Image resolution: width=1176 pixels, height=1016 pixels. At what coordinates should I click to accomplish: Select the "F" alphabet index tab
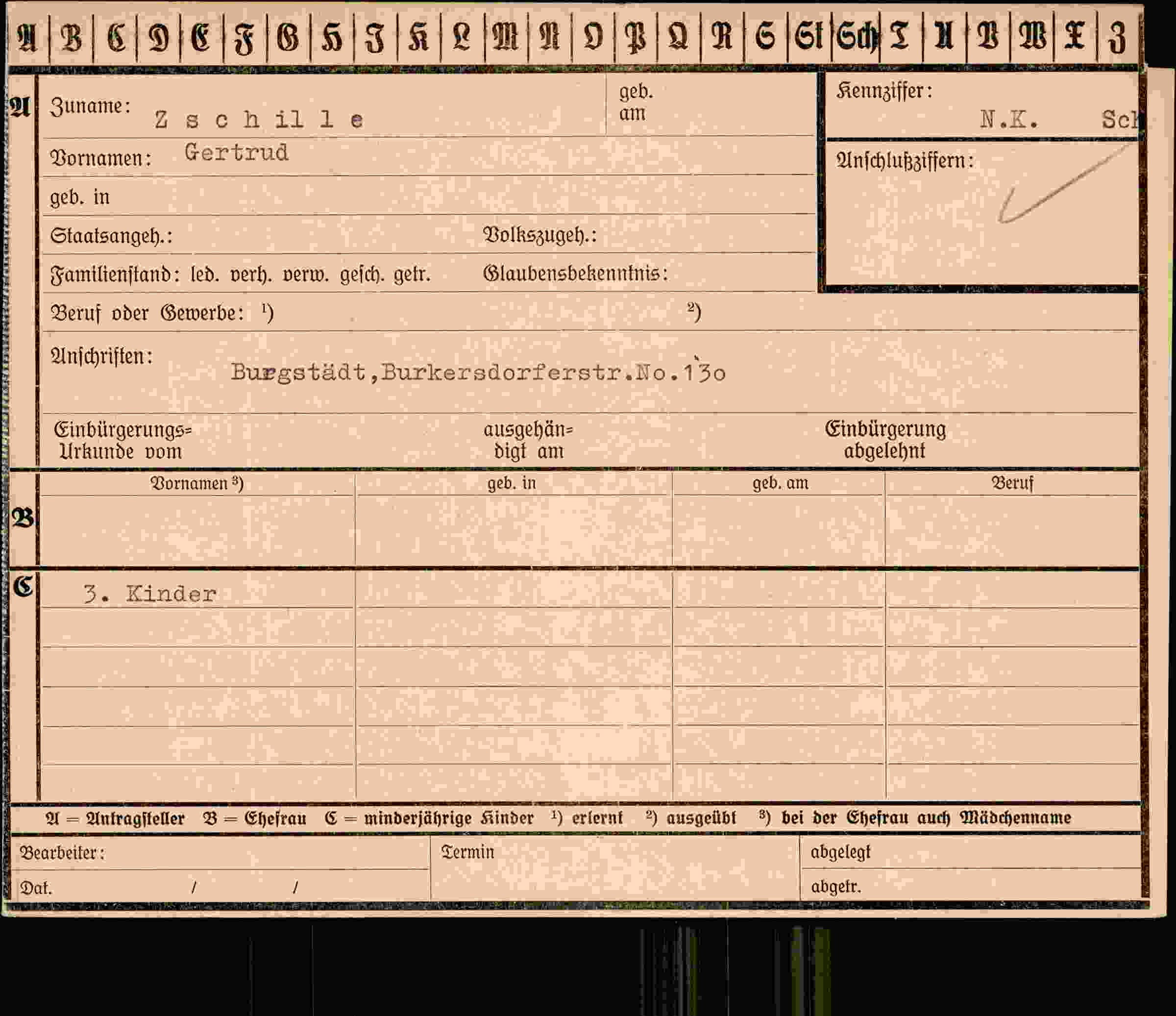(245, 37)
